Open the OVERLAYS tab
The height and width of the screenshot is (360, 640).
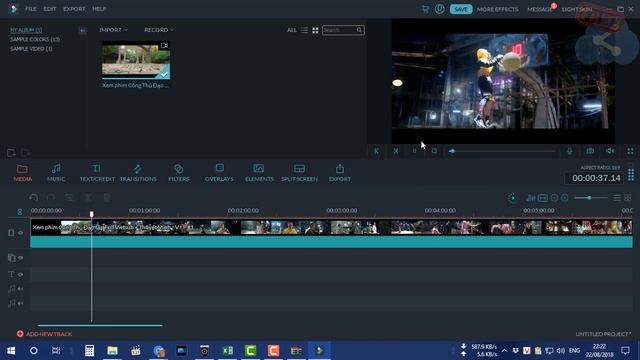[x=219, y=173]
